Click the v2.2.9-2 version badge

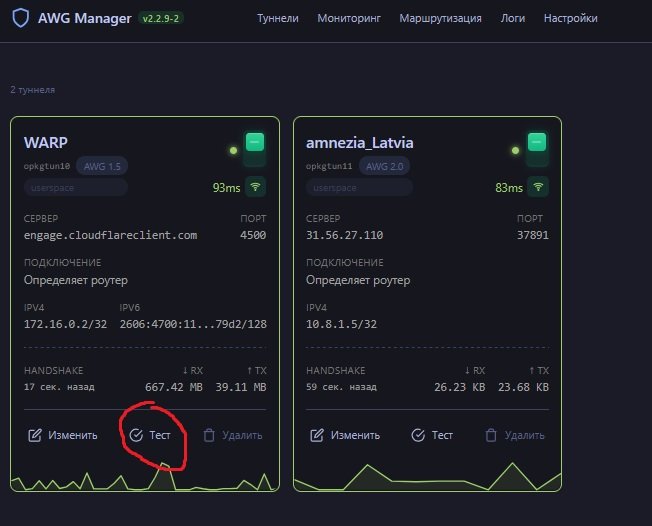pyautogui.click(x=161, y=18)
